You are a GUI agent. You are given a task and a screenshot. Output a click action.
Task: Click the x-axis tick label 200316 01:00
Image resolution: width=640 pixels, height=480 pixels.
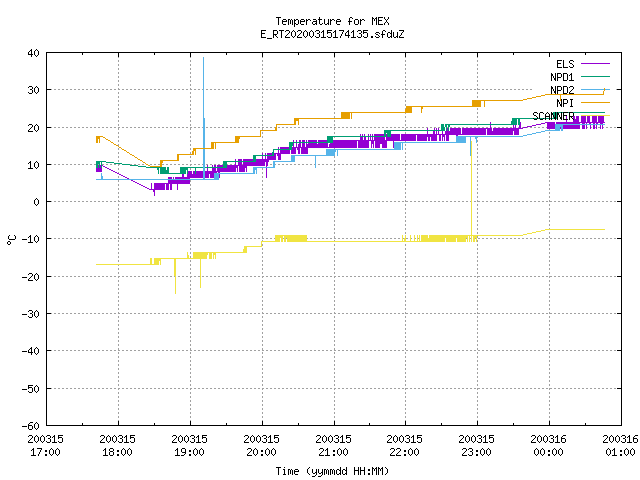coord(620,446)
